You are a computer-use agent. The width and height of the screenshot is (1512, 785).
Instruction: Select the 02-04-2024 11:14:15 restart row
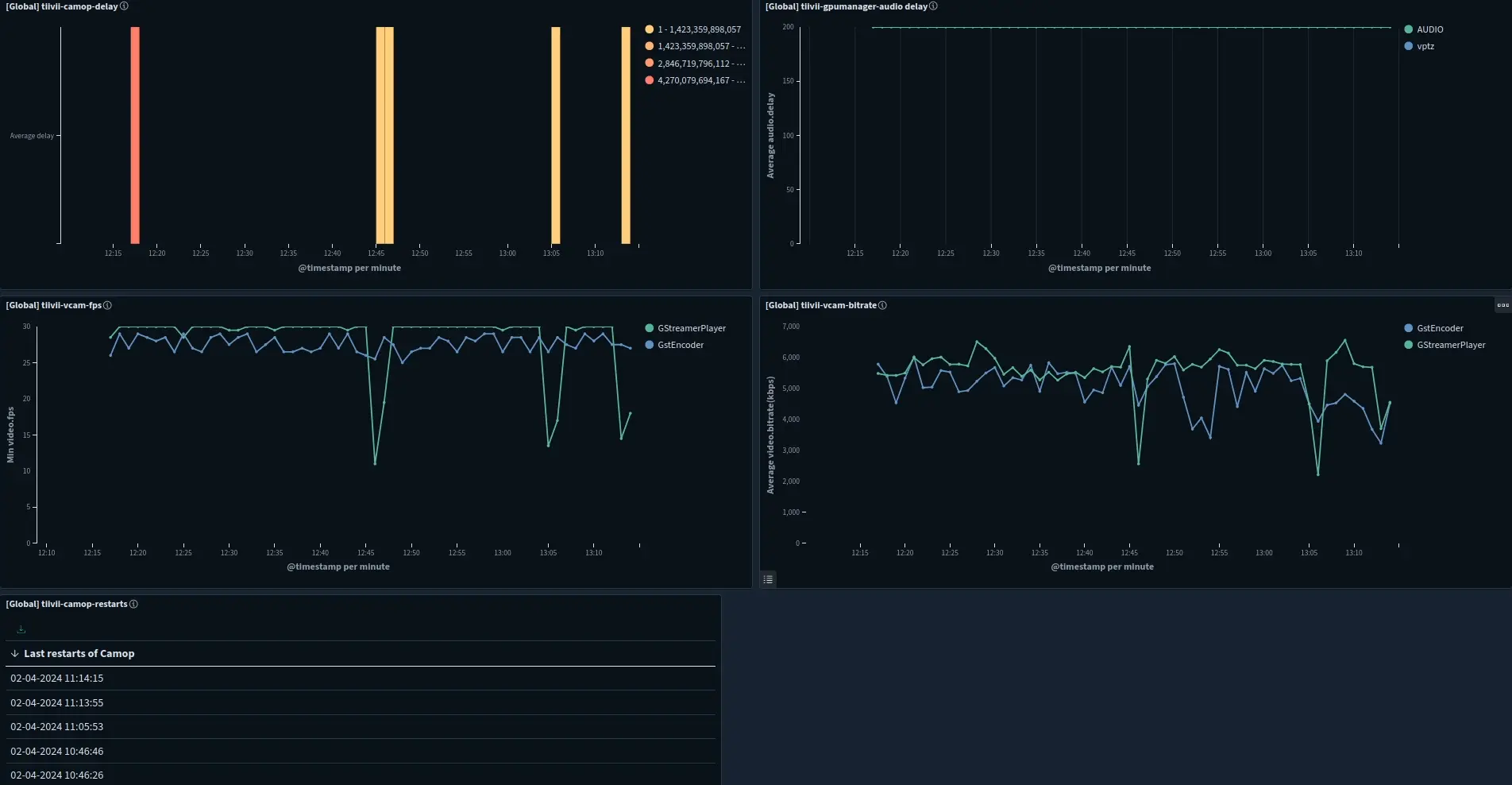pyautogui.click(x=57, y=679)
